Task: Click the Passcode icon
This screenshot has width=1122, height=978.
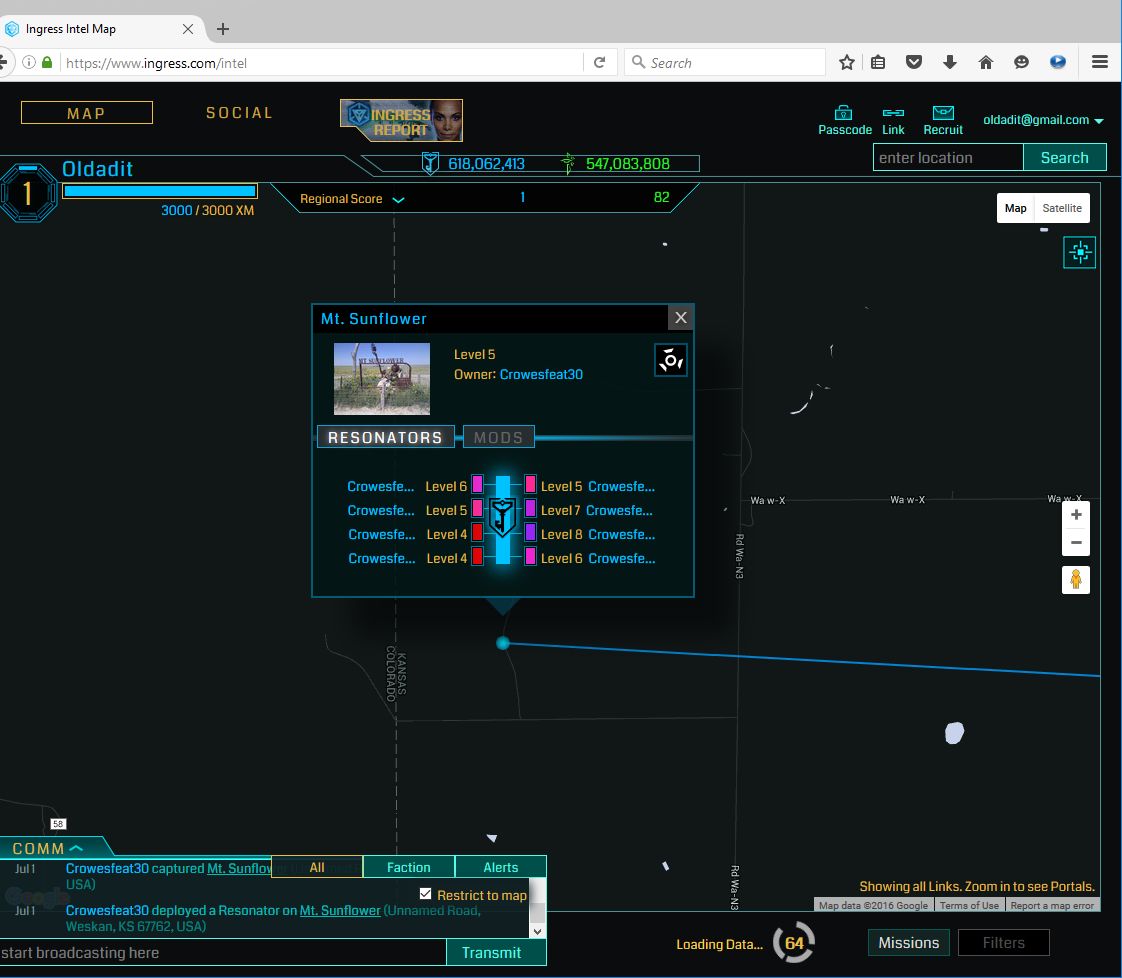Action: pos(844,113)
